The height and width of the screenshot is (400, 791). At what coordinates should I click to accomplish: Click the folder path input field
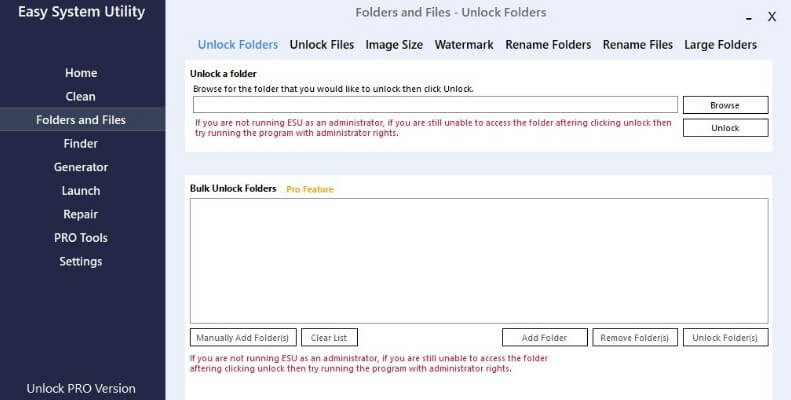click(x=435, y=105)
